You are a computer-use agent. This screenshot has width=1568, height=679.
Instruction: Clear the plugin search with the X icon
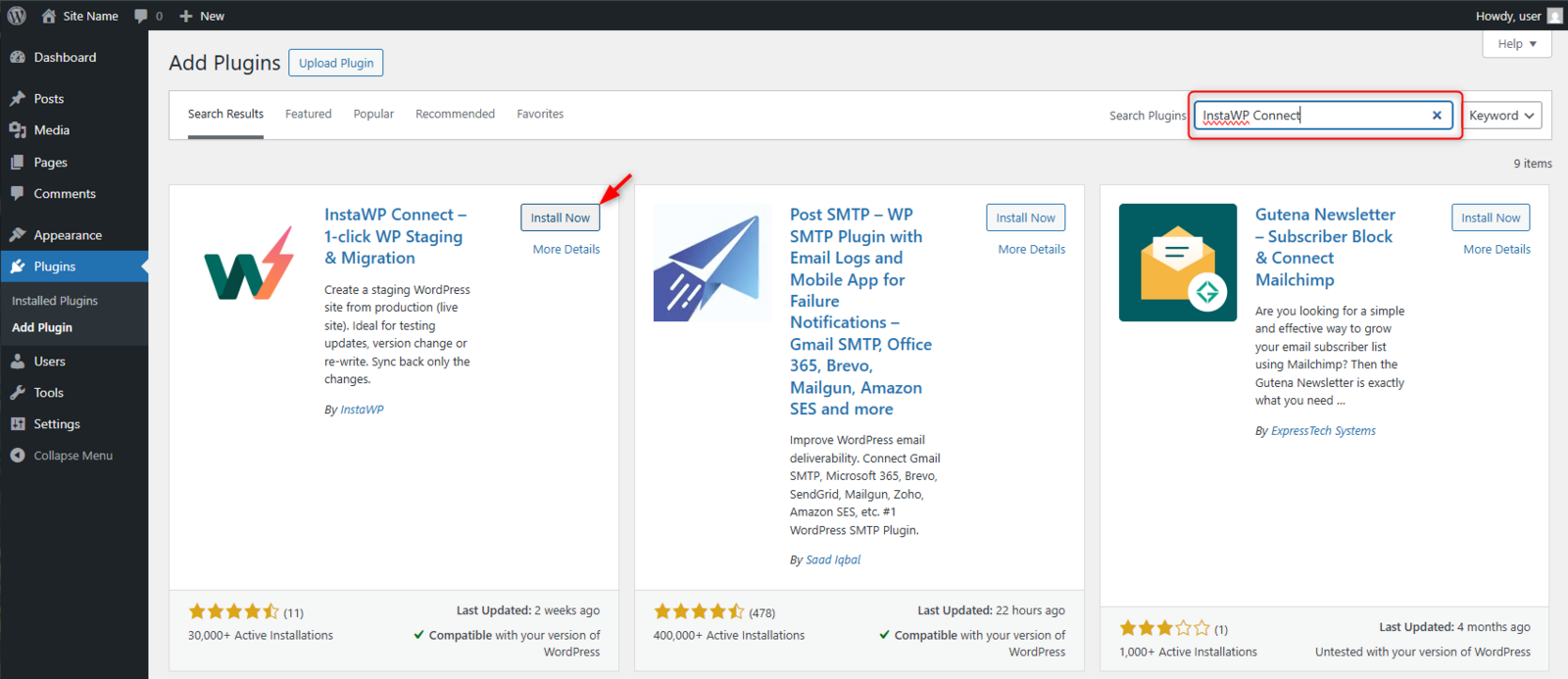(1437, 116)
